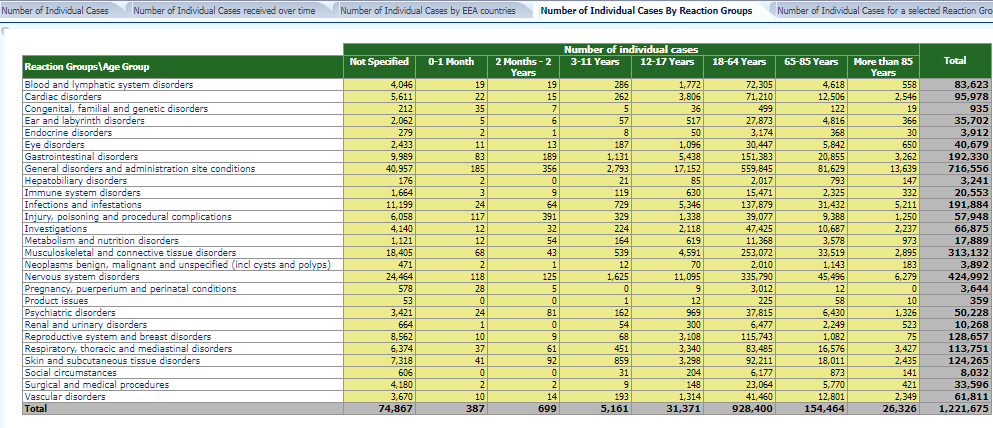The image size is (993, 428).
Task: Open the Number of Individual Cases tab
Action: 56,10
